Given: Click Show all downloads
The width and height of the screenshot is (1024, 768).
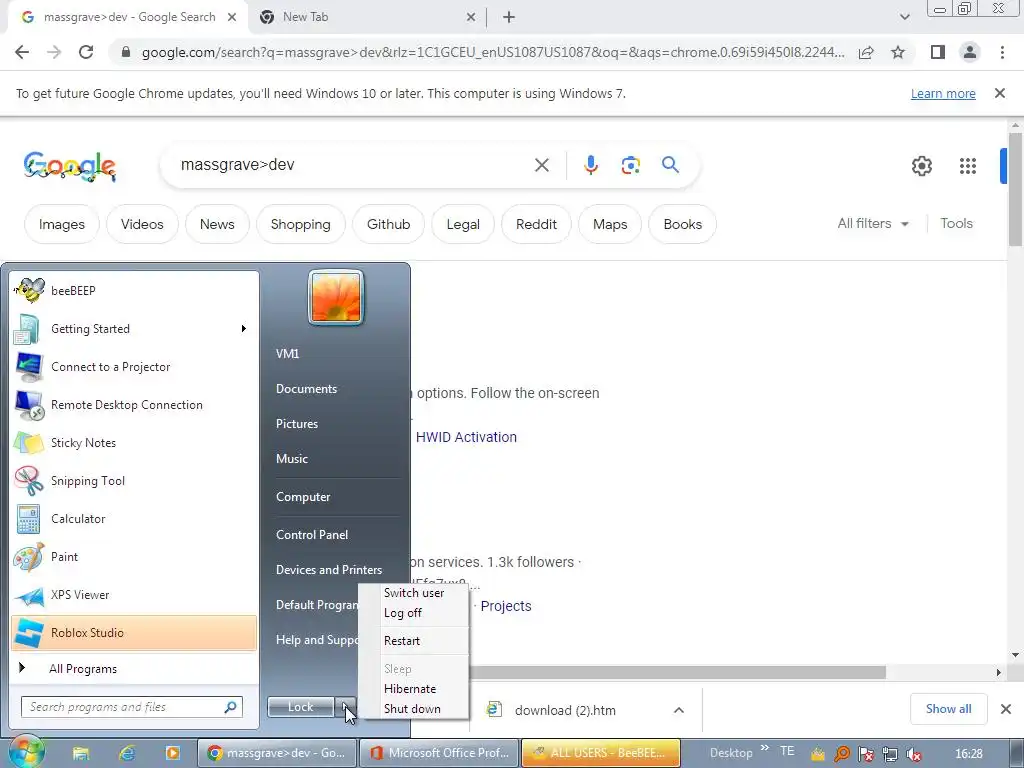Looking at the screenshot, I should pyautogui.click(x=948, y=709).
